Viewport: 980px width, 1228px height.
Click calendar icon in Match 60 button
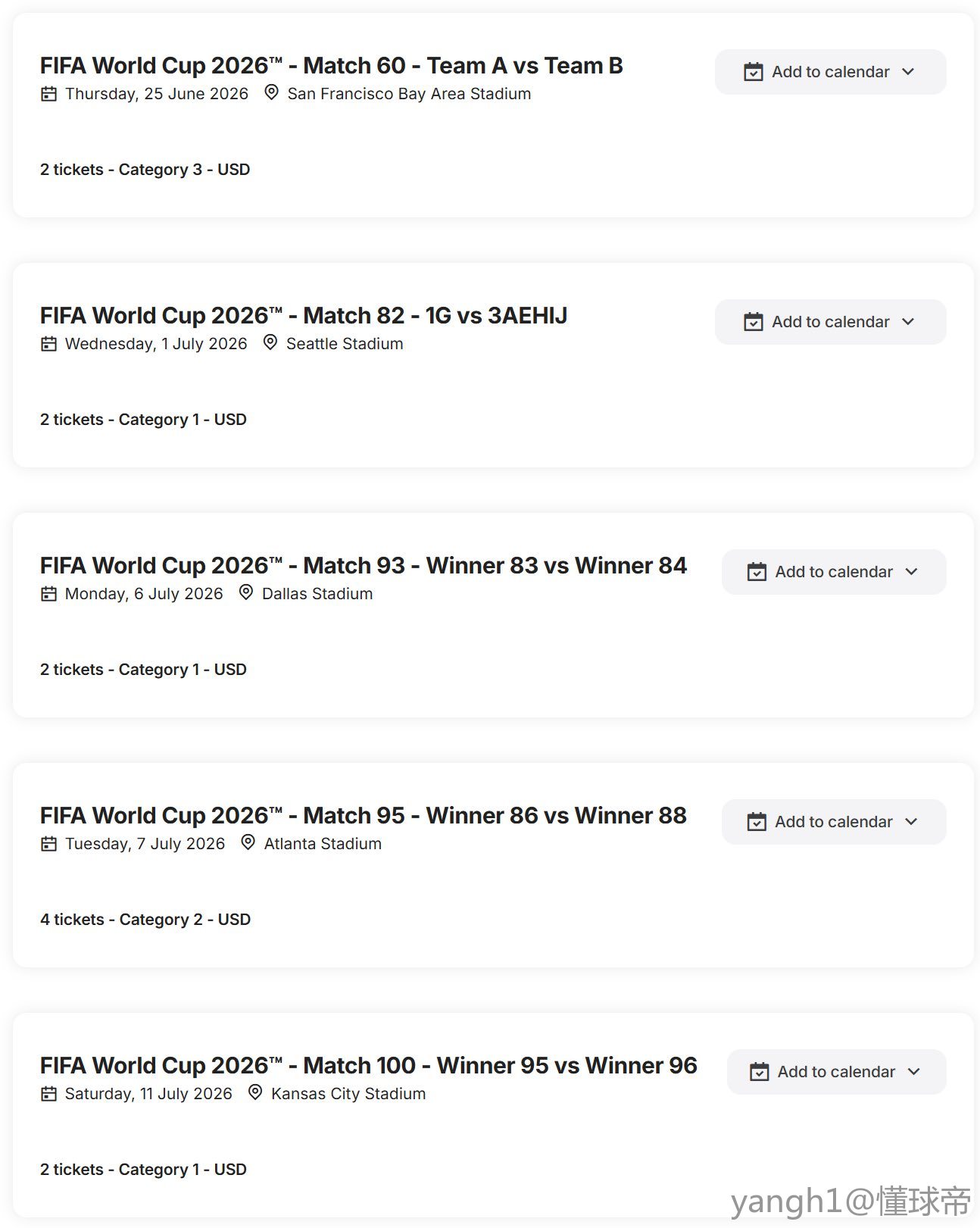[x=753, y=72]
